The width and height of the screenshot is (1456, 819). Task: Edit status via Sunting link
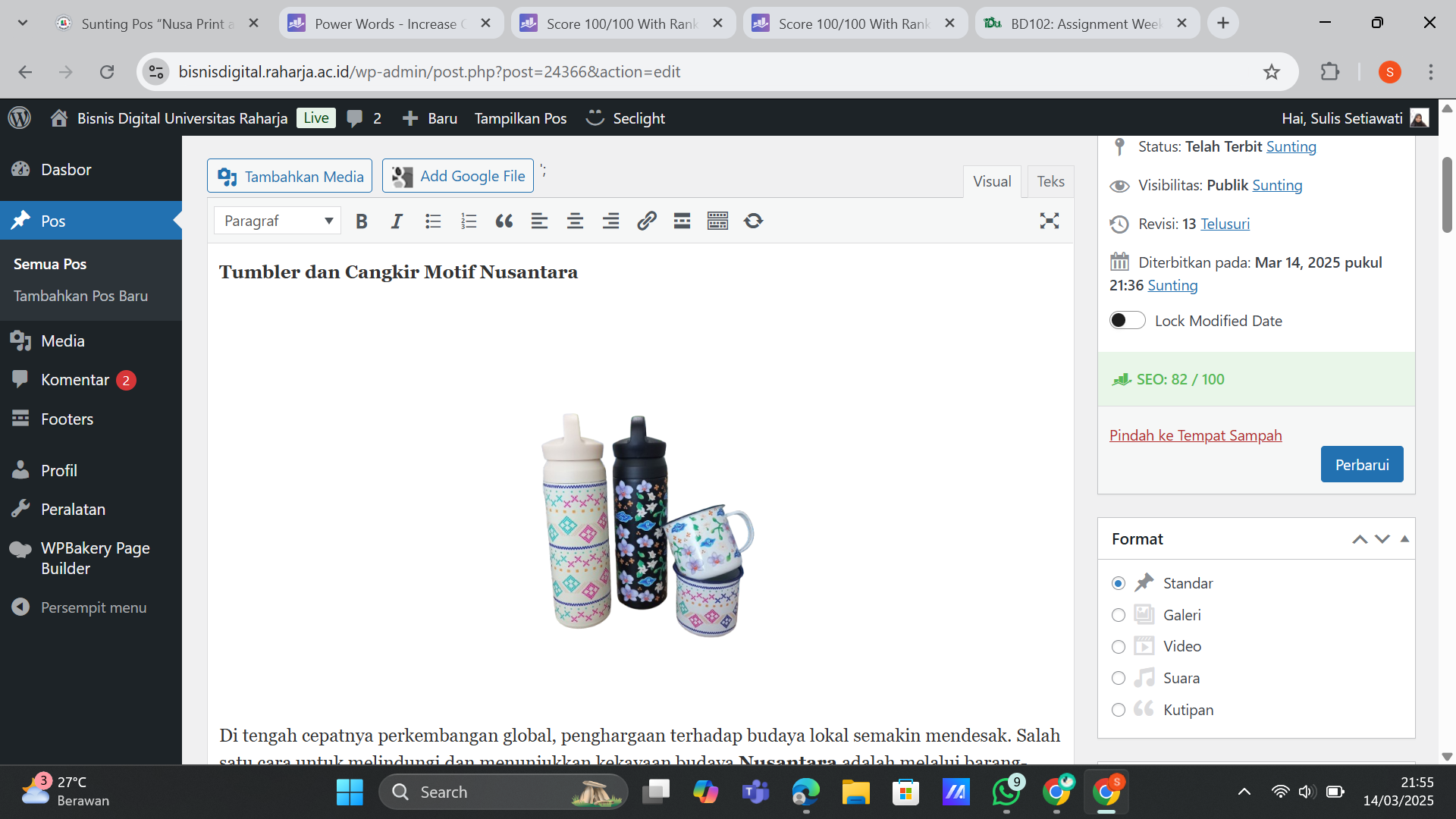1291,147
